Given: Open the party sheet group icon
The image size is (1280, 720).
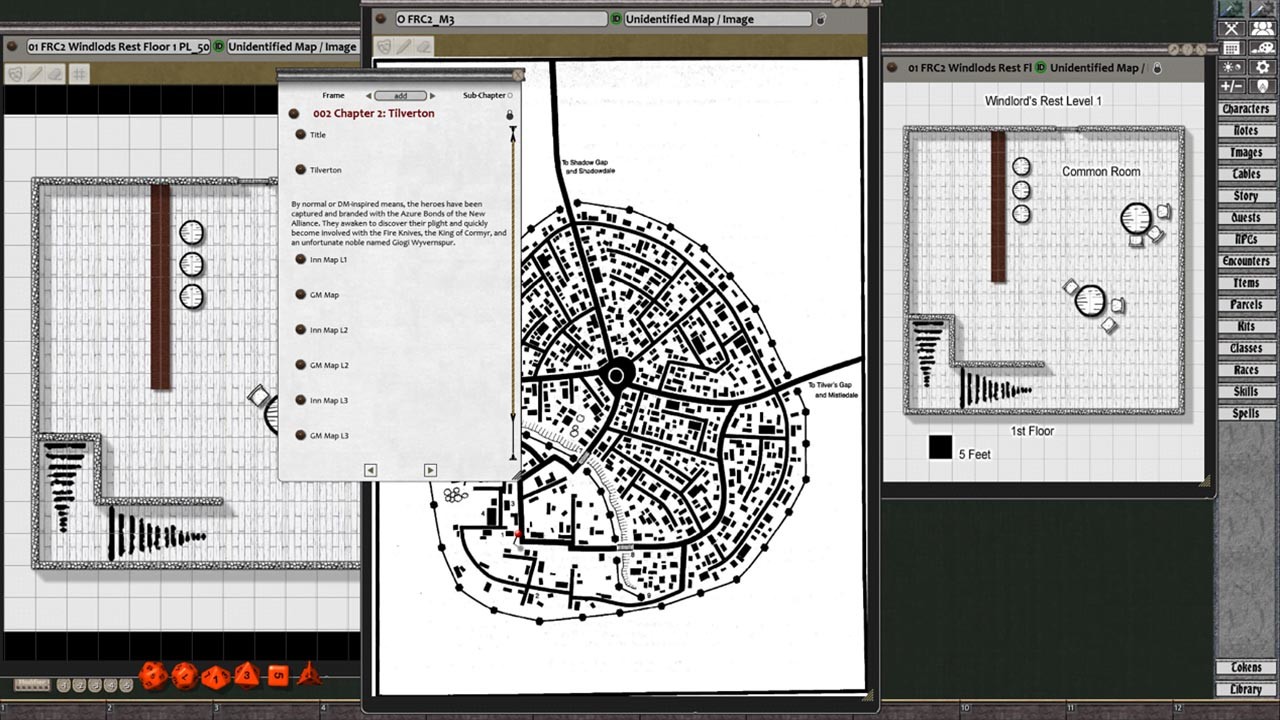Looking at the screenshot, I should (1263, 28).
